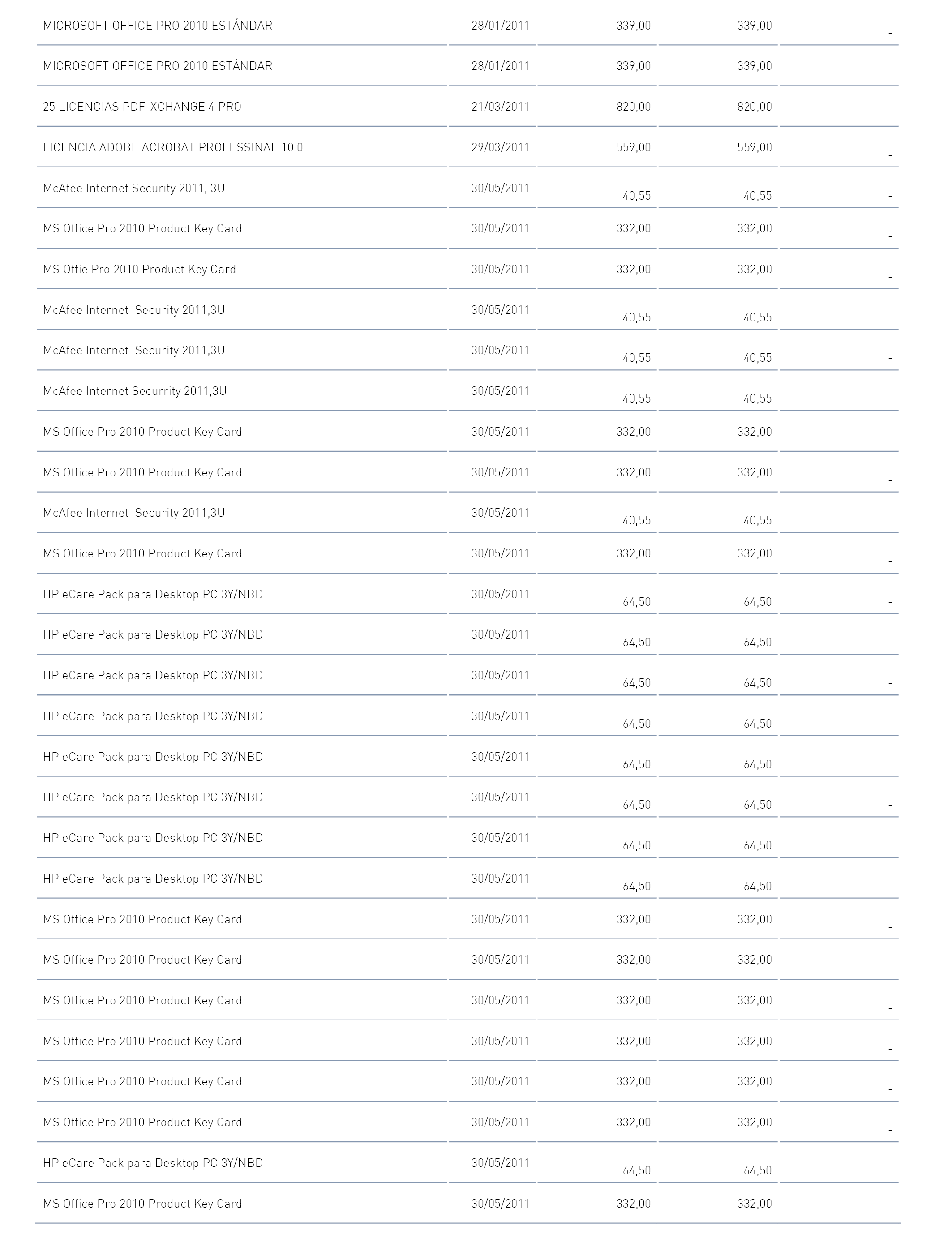Click the second 559,00 value

coord(754,147)
